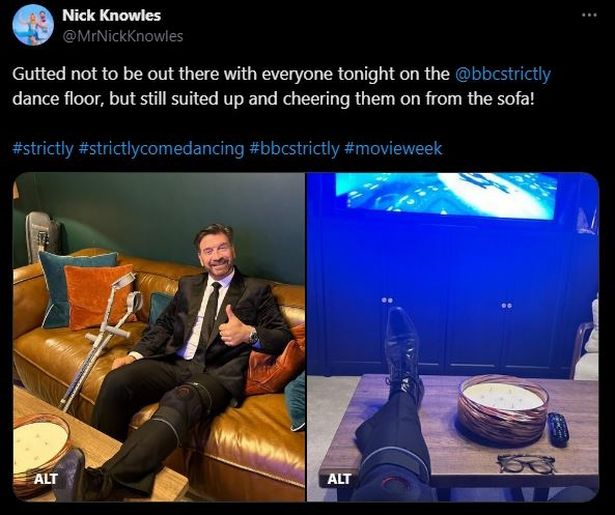Click the eyeglasses on the coffee table
The image size is (615, 515).
526,463
